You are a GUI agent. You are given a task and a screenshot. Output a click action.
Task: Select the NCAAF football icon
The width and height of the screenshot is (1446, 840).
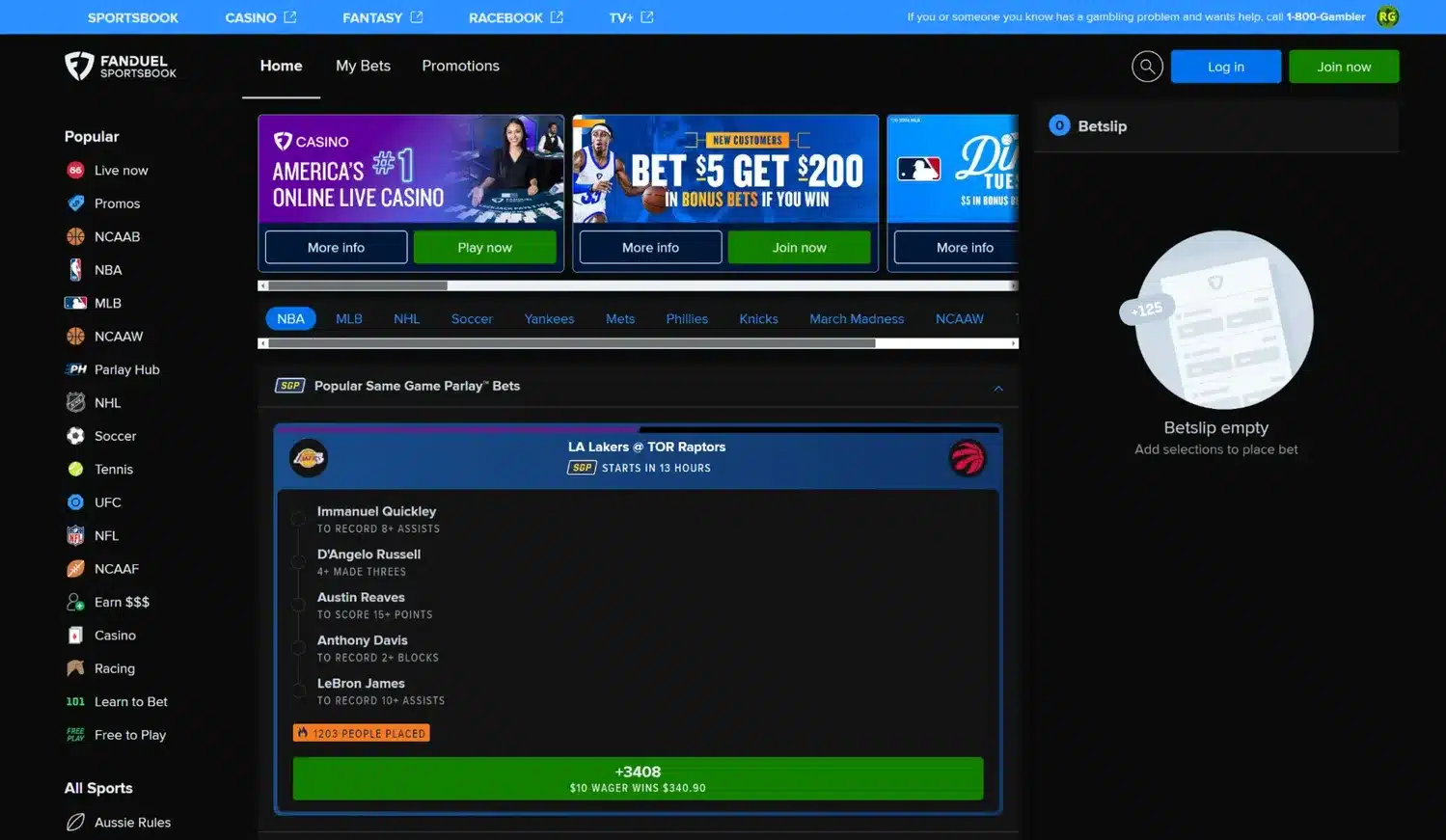click(75, 569)
